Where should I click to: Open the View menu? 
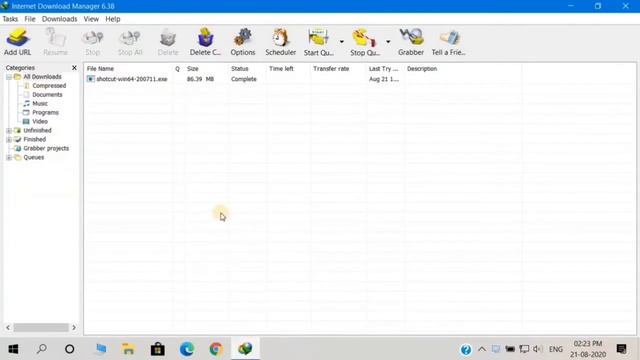pos(91,19)
